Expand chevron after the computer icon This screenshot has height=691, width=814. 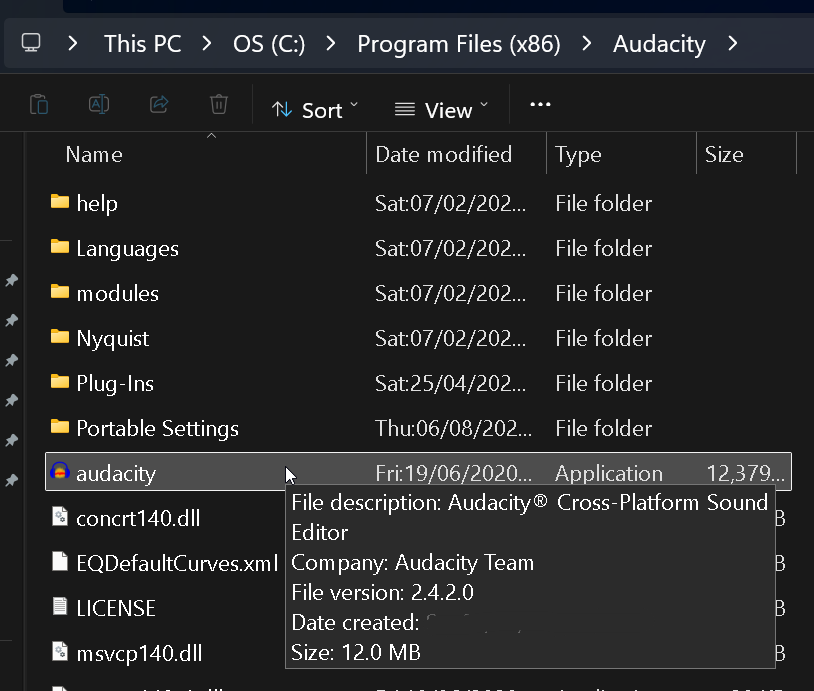[73, 44]
